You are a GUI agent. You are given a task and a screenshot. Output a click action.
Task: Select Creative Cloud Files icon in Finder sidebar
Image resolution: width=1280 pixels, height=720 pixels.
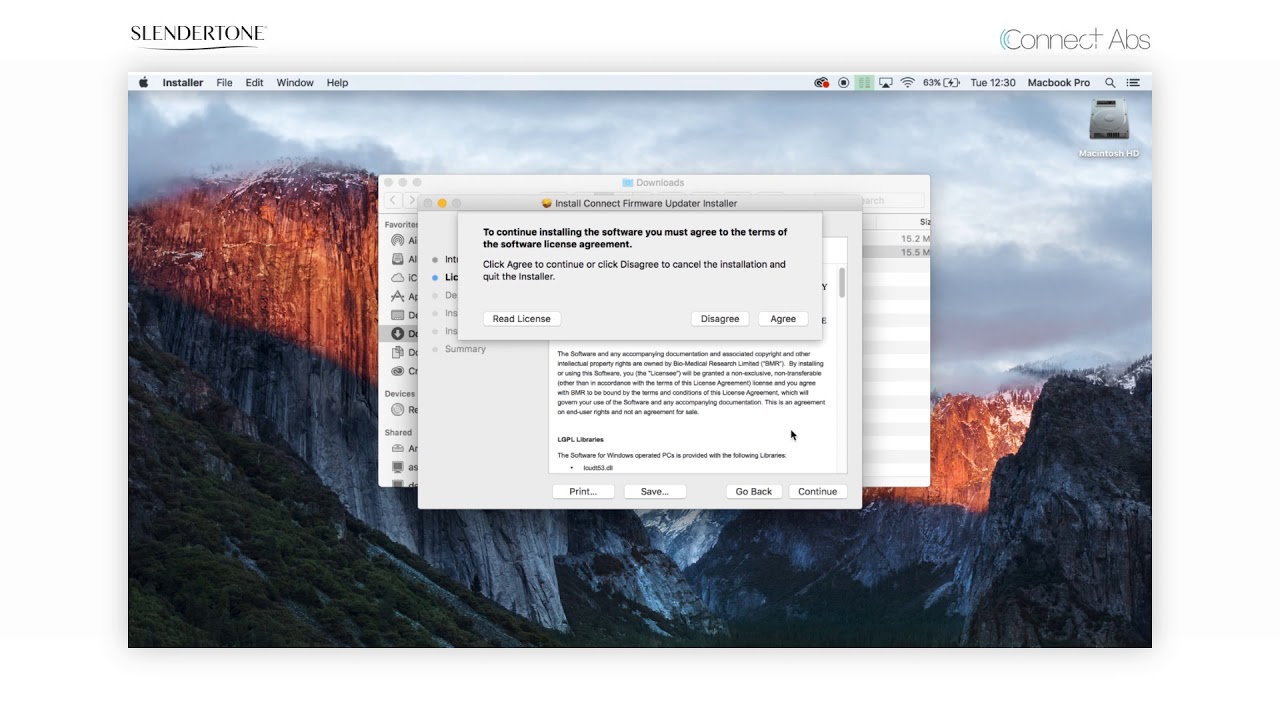click(398, 371)
